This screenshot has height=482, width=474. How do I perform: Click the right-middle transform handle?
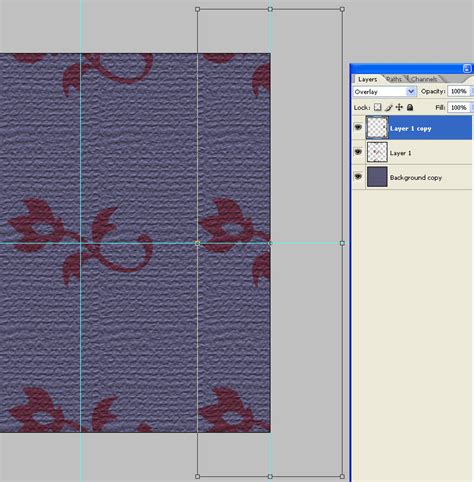[x=342, y=243]
